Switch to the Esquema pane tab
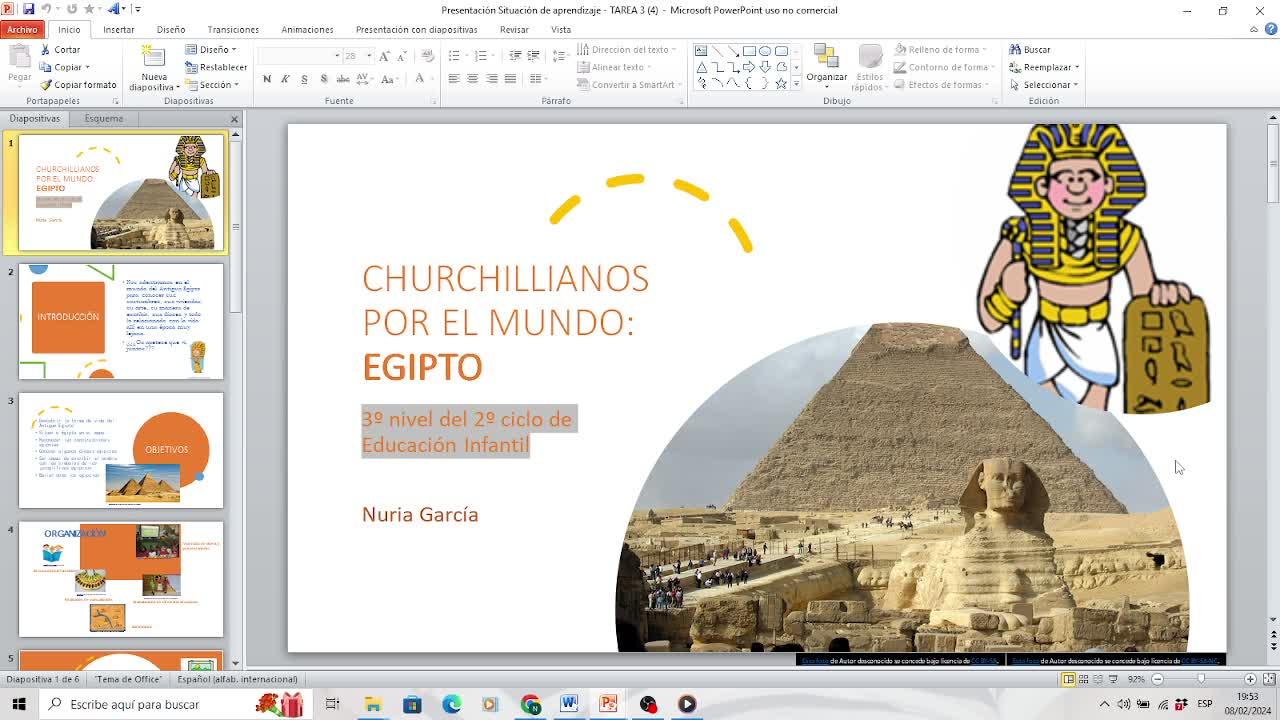 click(x=103, y=118)
